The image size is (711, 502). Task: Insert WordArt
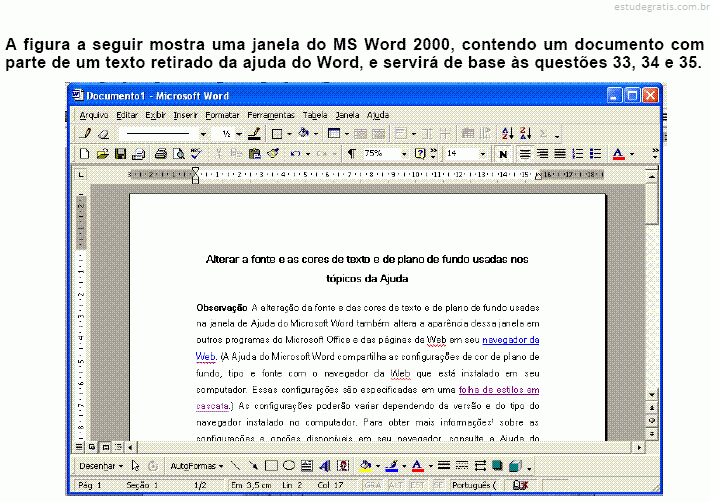325,466
